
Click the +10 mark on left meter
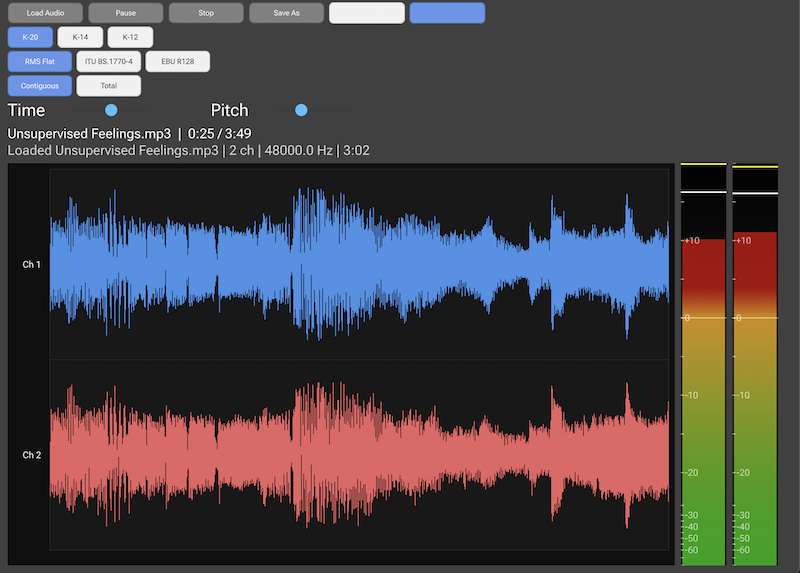692,240
